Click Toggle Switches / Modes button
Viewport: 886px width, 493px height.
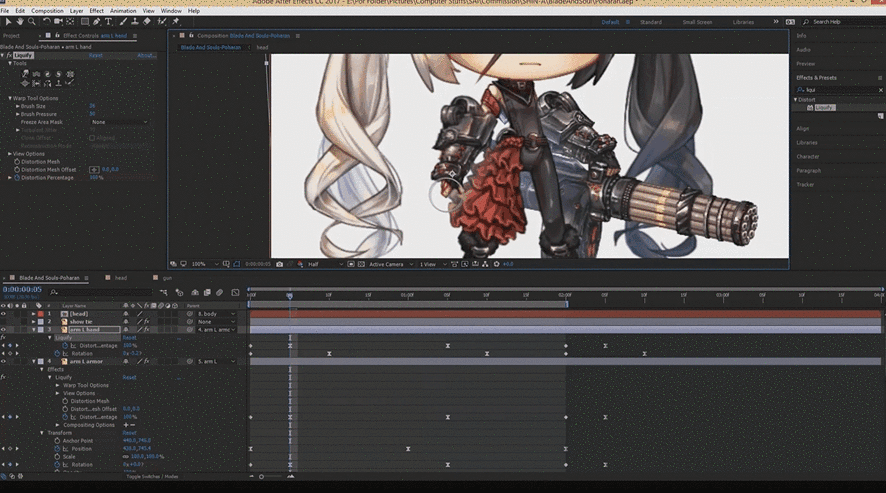(x=152, y=477)
